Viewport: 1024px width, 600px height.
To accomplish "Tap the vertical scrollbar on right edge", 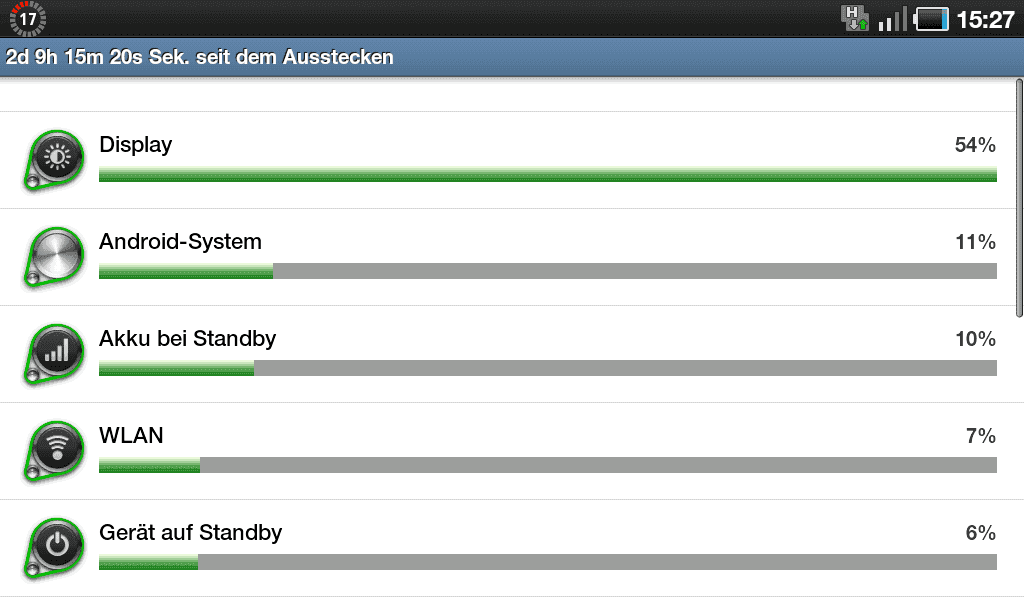I will tap(1019, 198).
